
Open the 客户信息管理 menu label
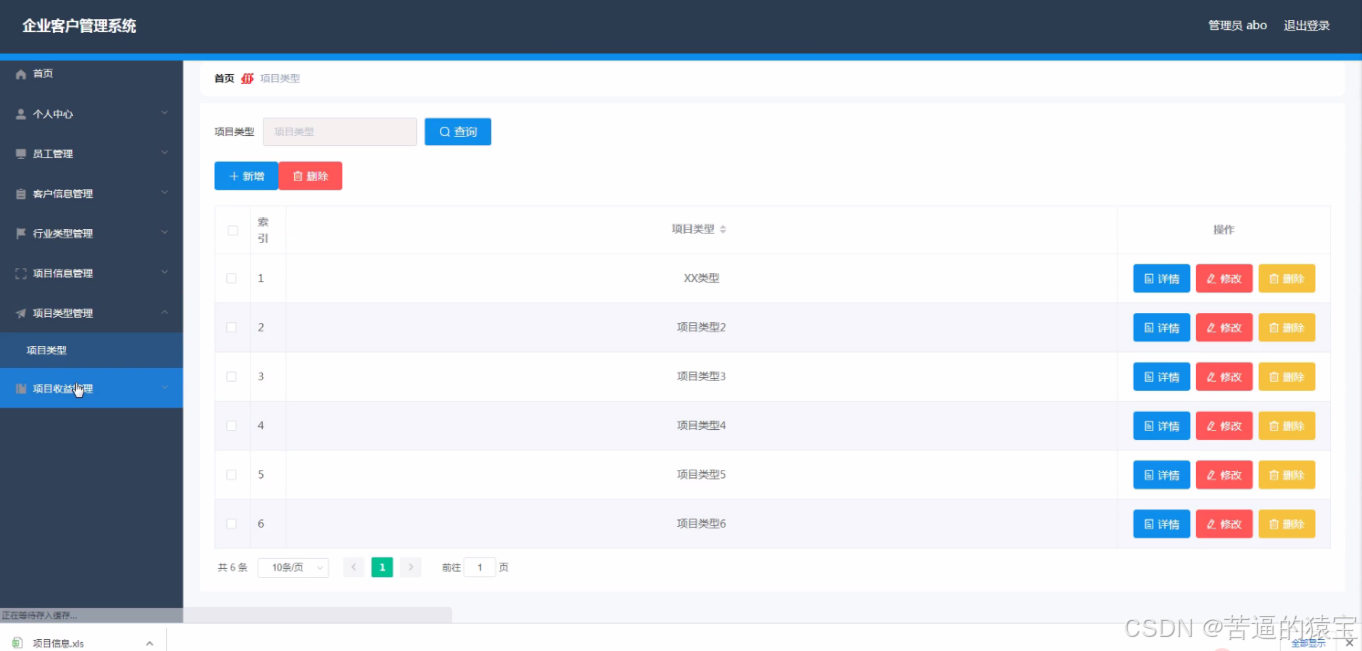coord(63,194)
